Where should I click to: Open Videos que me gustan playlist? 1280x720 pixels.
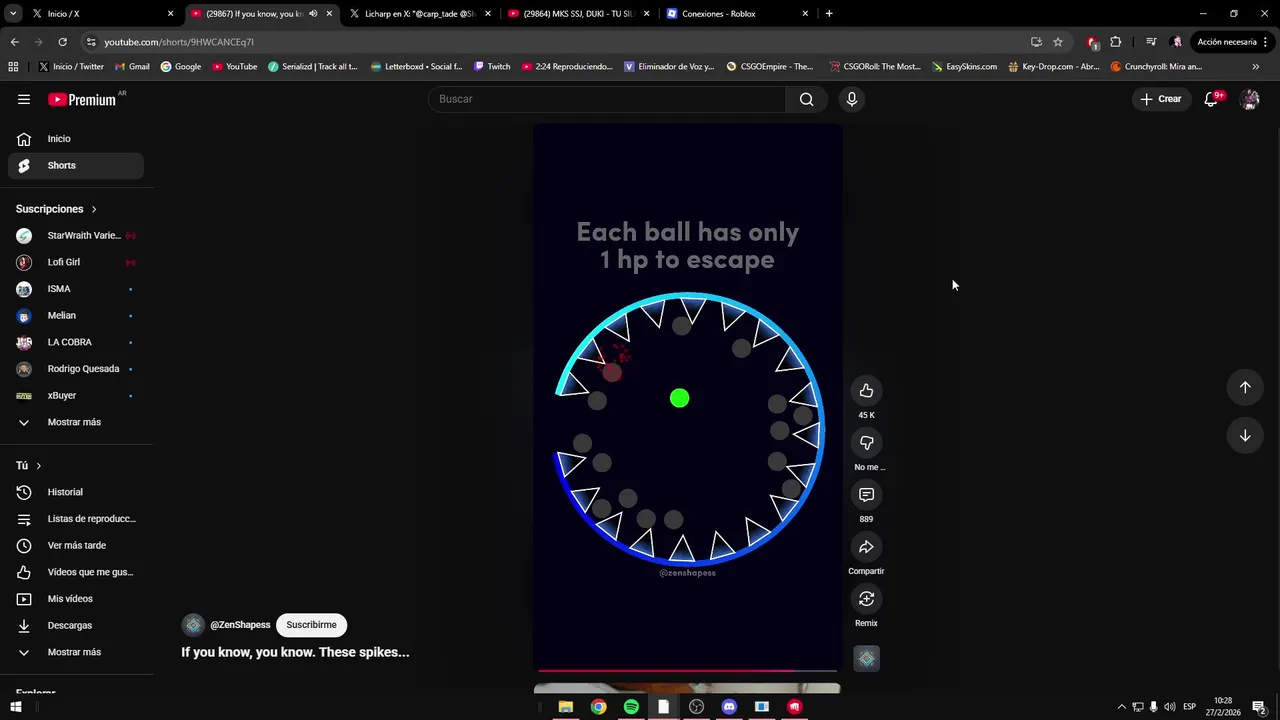pyautogui.click(x=76, y=572)
